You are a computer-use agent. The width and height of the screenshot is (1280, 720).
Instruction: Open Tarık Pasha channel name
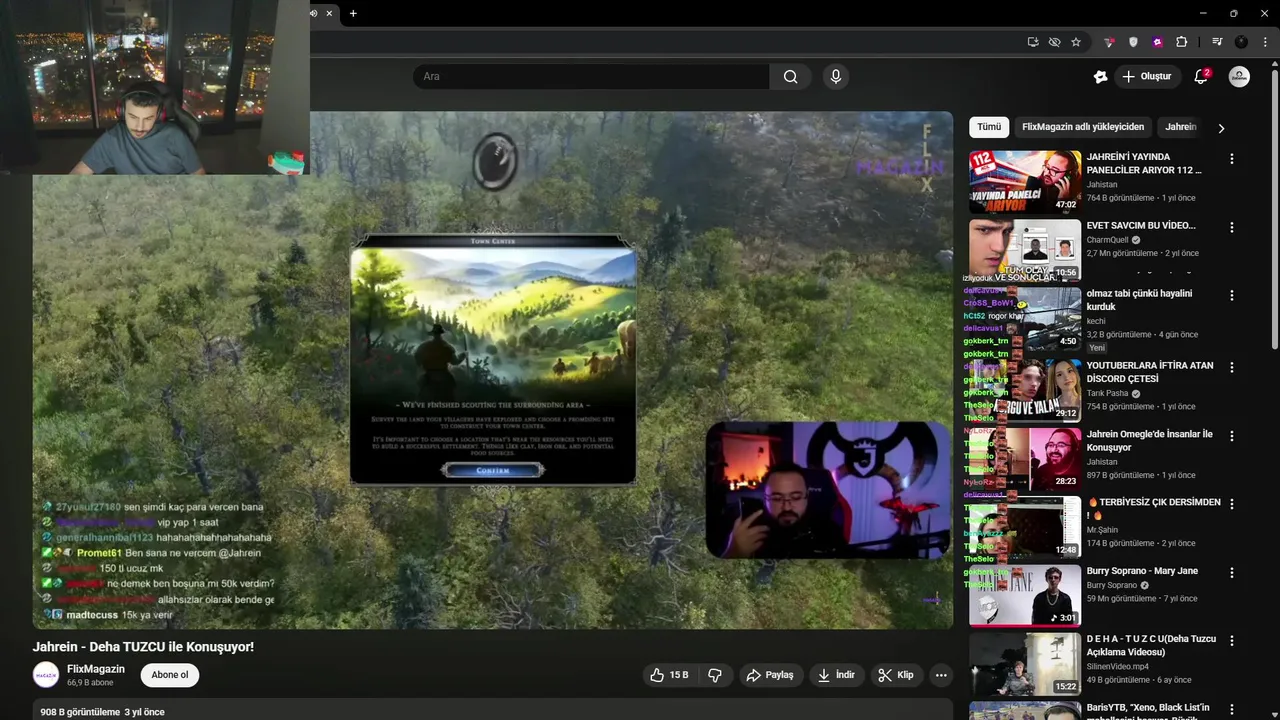click(1108, 394)
